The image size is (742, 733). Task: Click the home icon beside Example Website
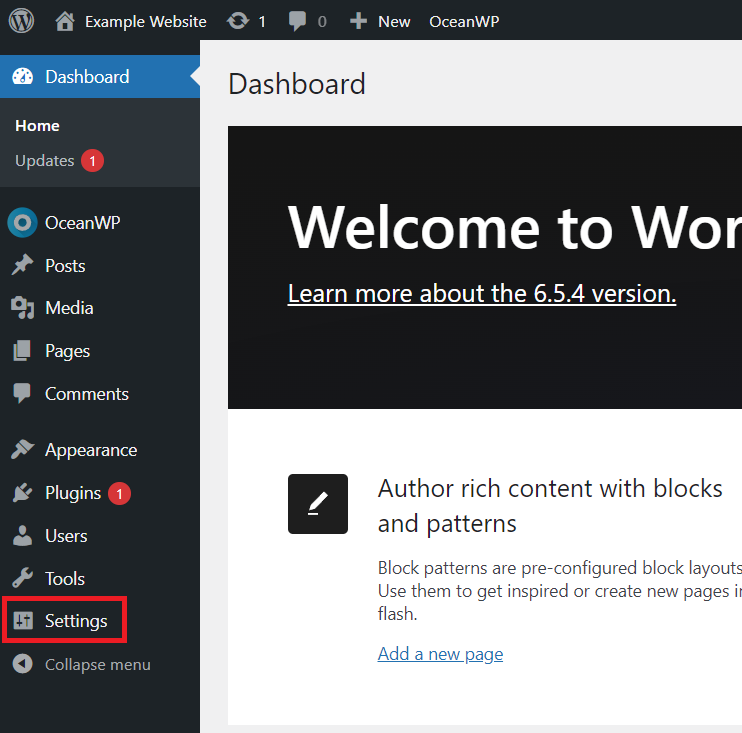click(65, 21)
